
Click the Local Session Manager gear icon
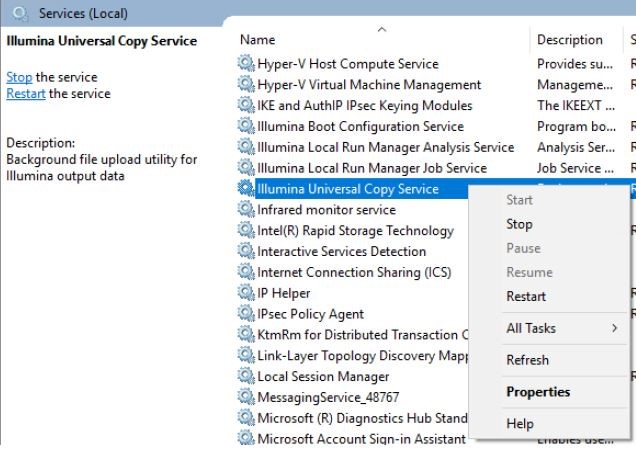coord(246,377)
